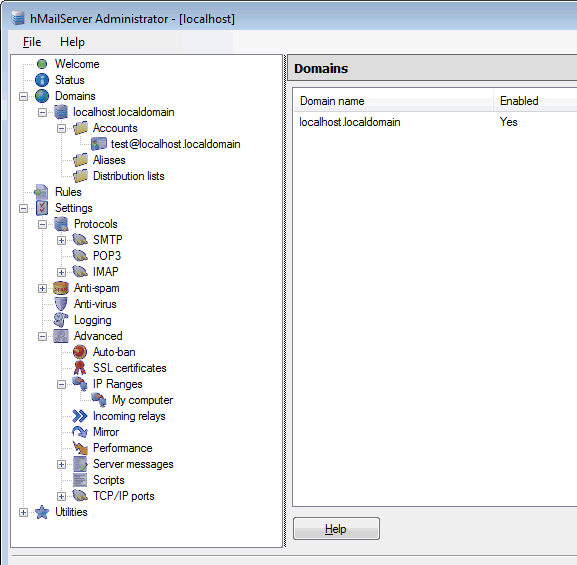Open the File menu
The width and height of the screenshot is (577, 565).
point(32,42)
